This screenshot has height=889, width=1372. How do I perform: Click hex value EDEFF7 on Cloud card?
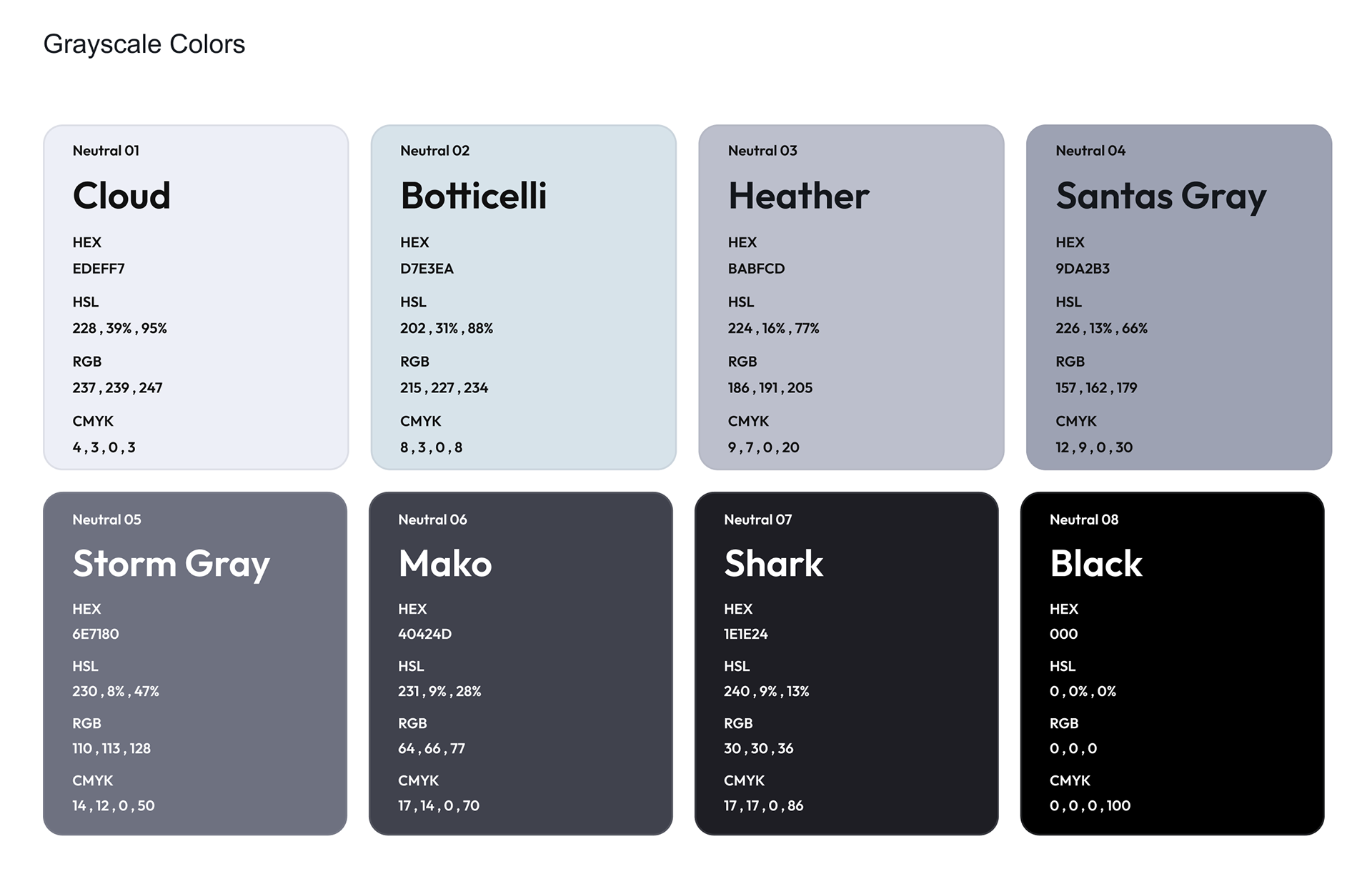pos(99,269)
